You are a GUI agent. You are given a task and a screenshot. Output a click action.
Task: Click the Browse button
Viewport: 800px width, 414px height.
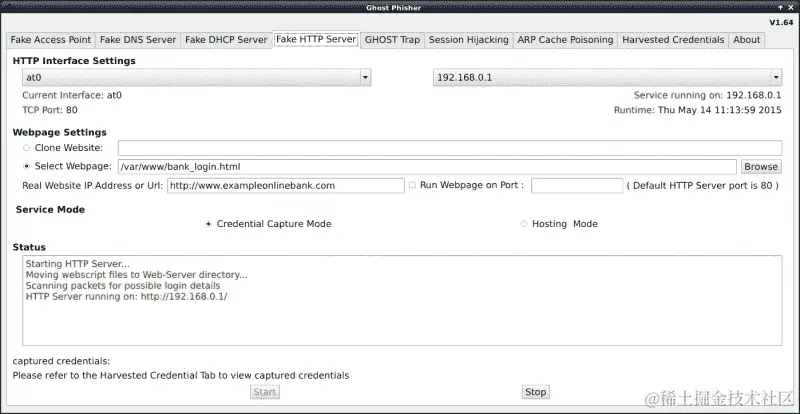[x=761, y=166]
